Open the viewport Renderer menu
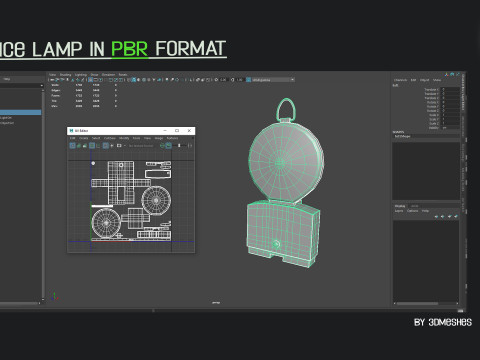 pyautogui.click(x=108, y=75)
